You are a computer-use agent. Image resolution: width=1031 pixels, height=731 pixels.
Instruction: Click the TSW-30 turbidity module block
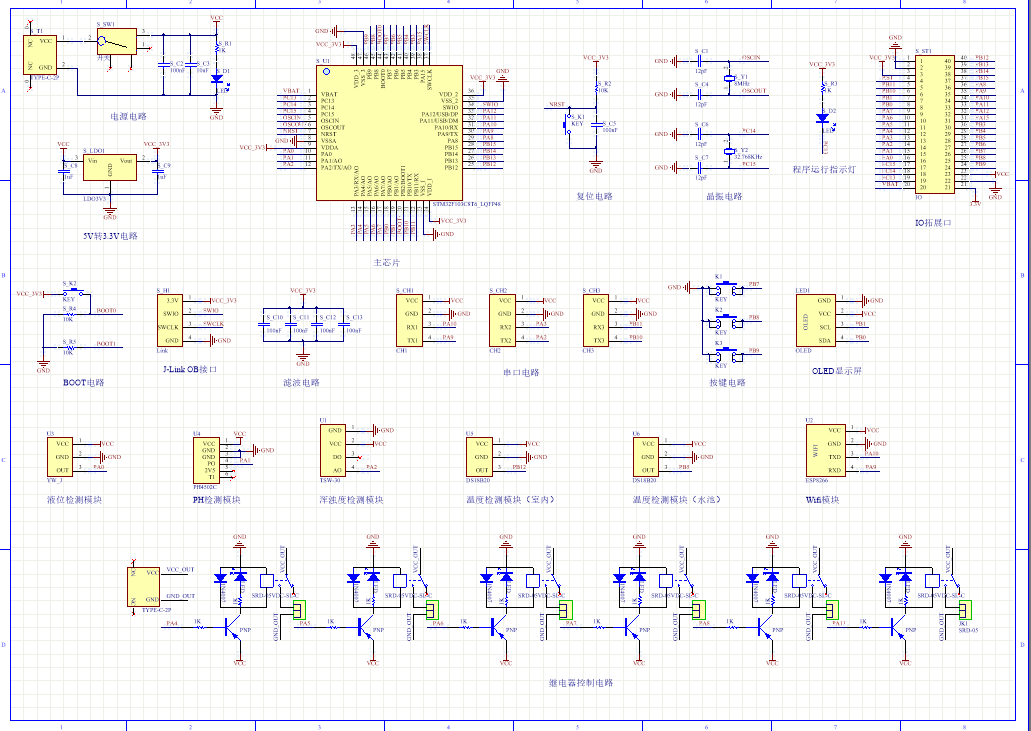pyautogui.click(x=333, y=448)
